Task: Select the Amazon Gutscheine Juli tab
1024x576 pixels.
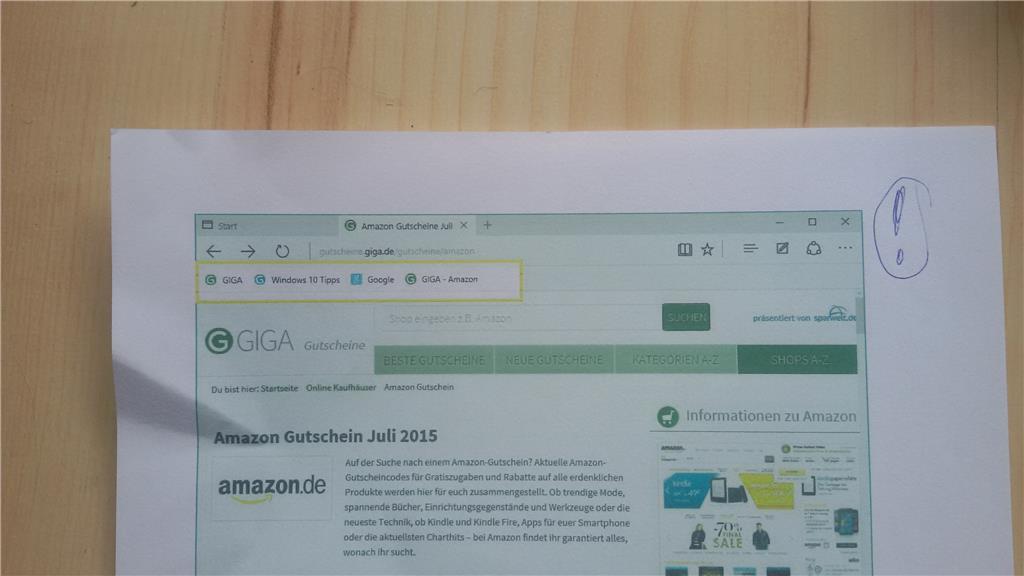Action: point(406,226)
